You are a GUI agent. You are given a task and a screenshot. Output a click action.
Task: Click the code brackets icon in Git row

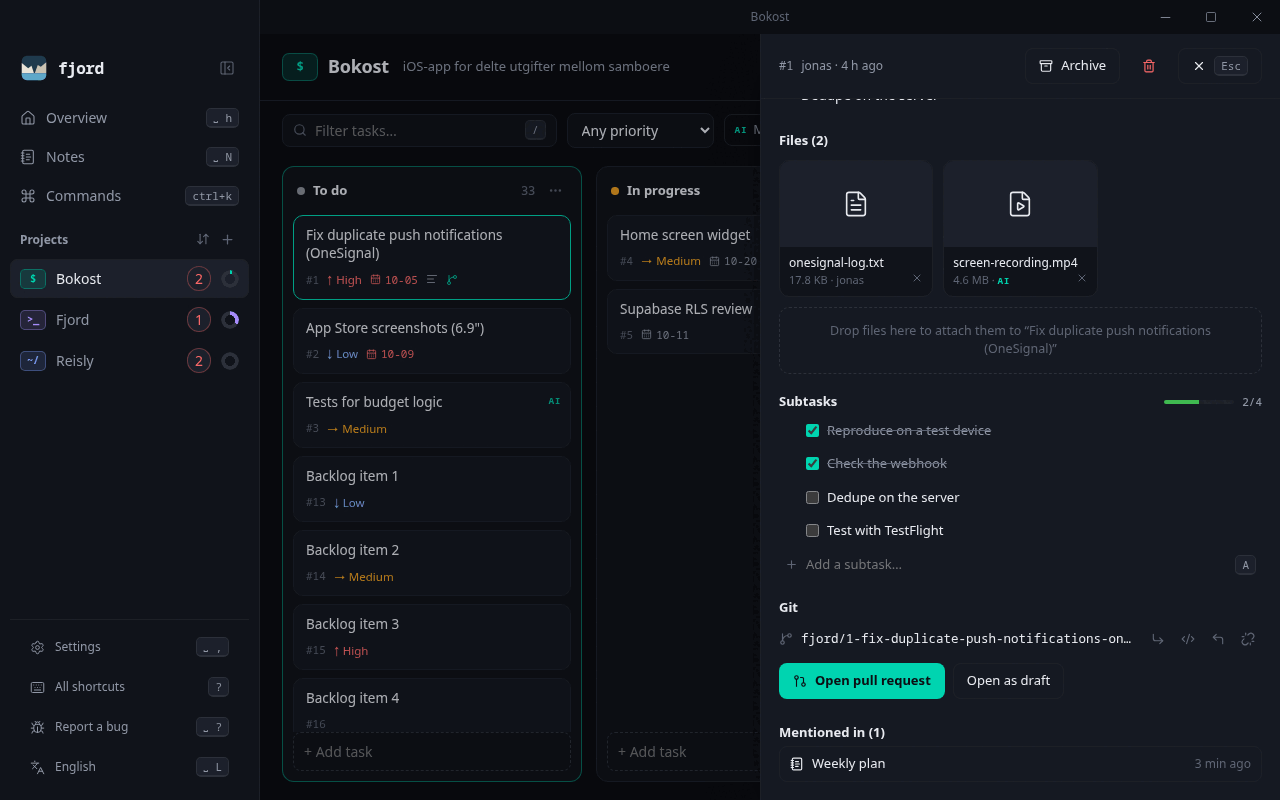(x=1188, y=639)
